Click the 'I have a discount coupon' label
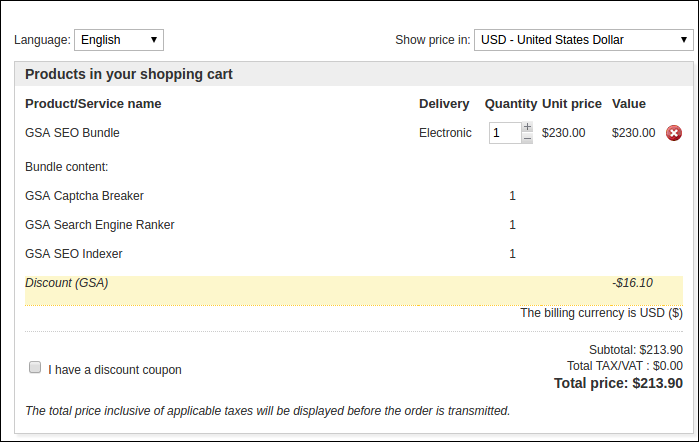This screenshot has height=442, width=699. (x=115, y=370)
